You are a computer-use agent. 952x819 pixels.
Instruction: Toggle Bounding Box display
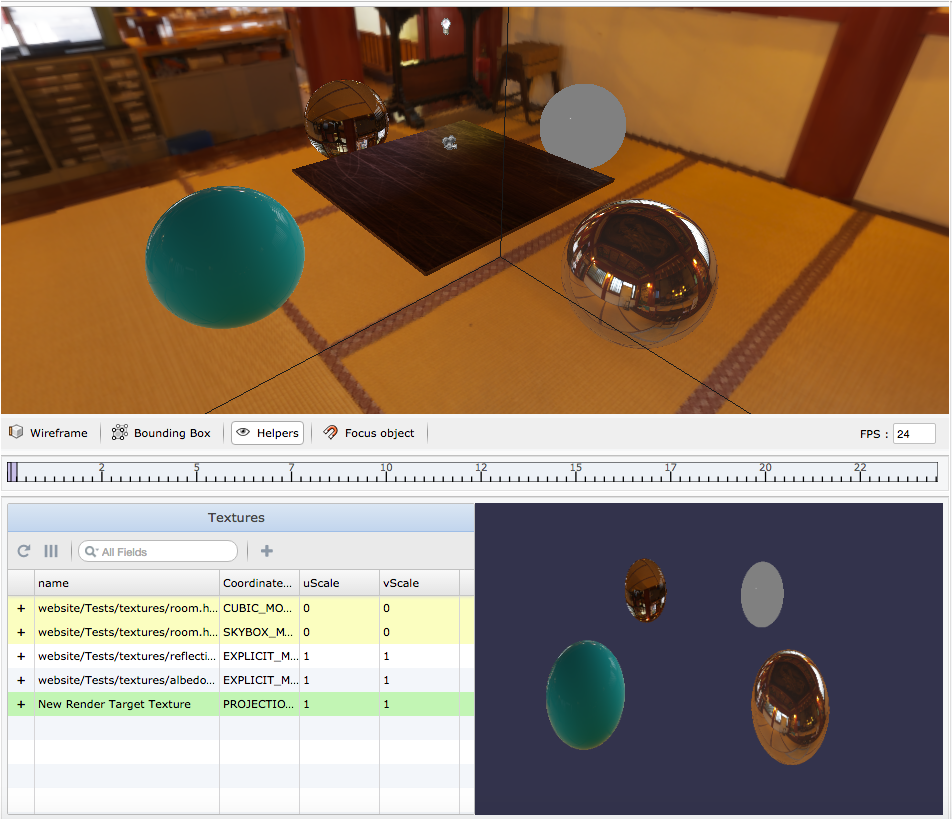click(x=162, y=433)
